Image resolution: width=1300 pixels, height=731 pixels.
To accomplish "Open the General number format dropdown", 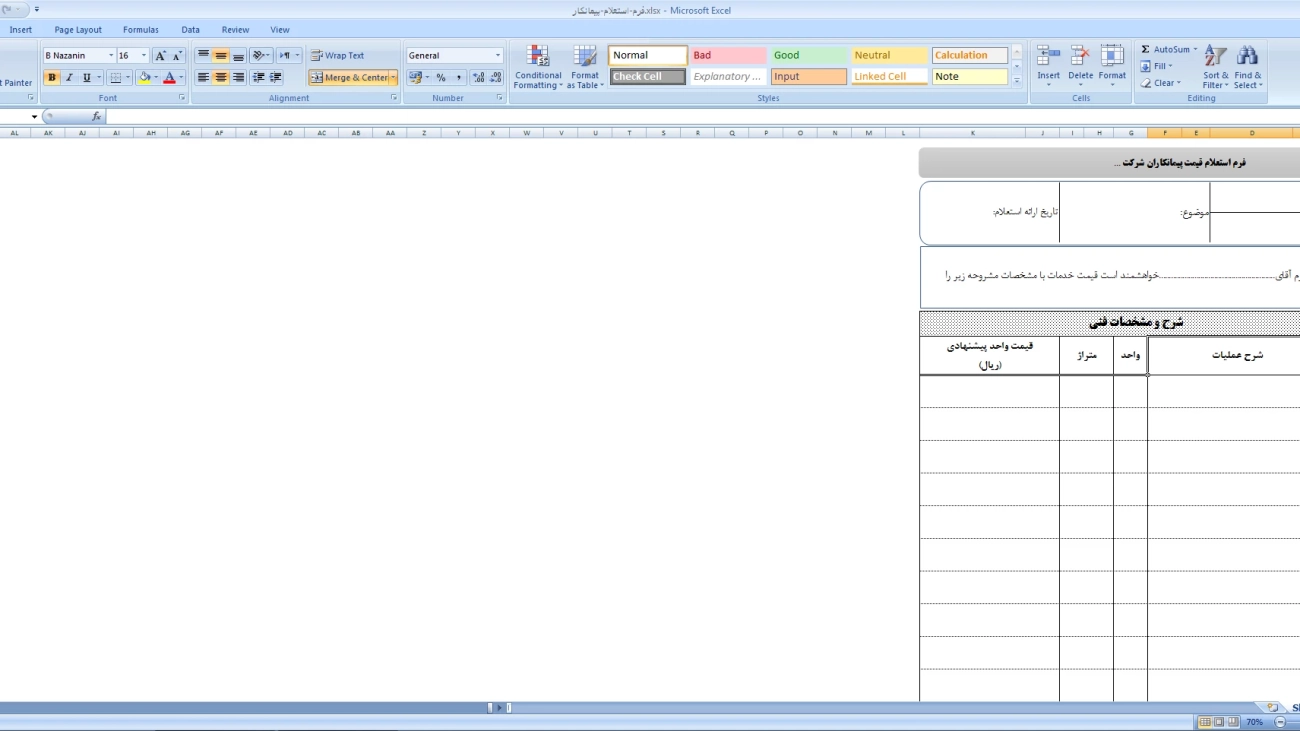I will click(x=498, y=56).
